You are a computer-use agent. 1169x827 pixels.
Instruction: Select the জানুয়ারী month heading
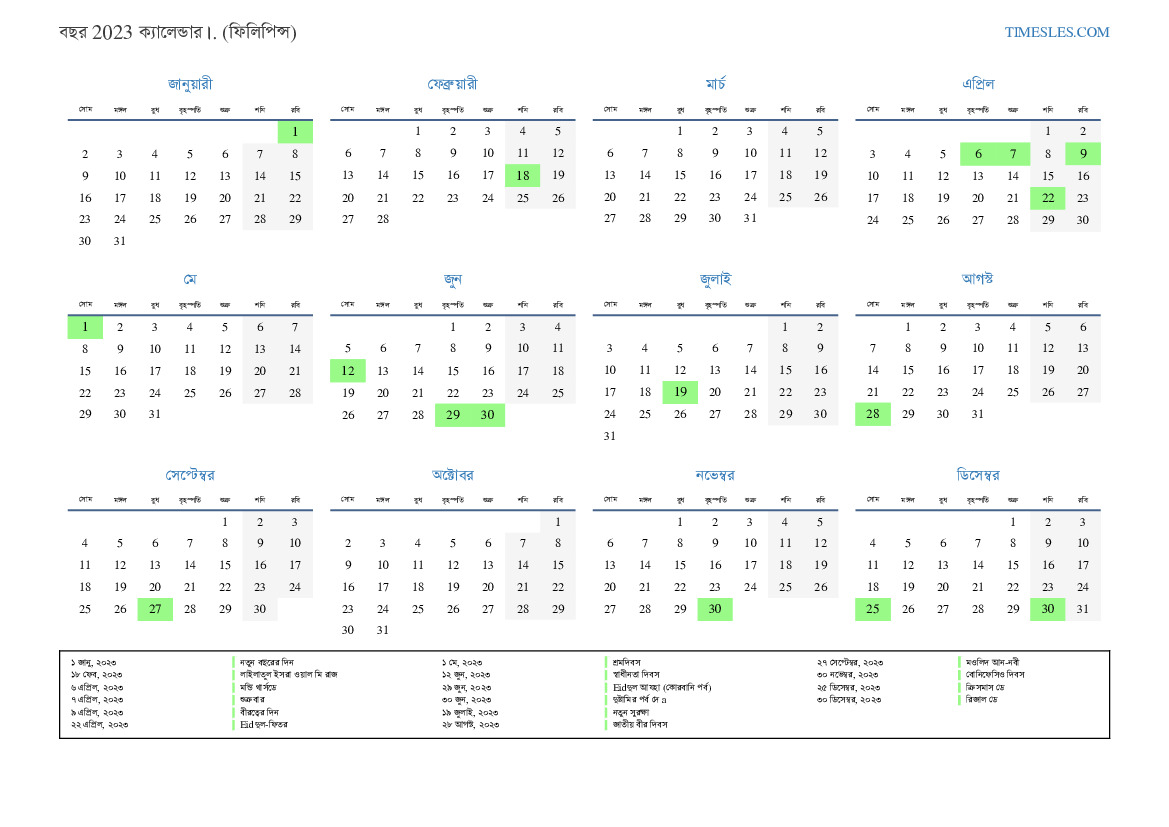[190, 84]
